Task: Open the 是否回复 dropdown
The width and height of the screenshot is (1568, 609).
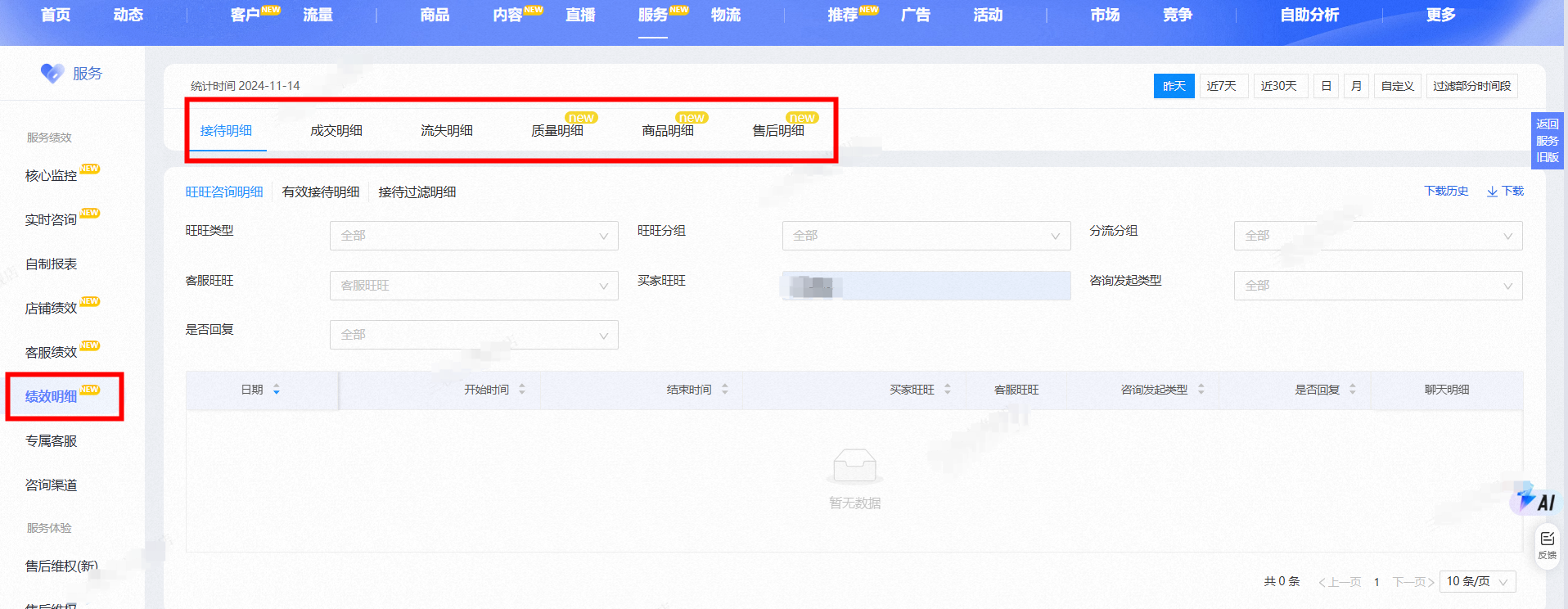Action: [x=474, y=335]
